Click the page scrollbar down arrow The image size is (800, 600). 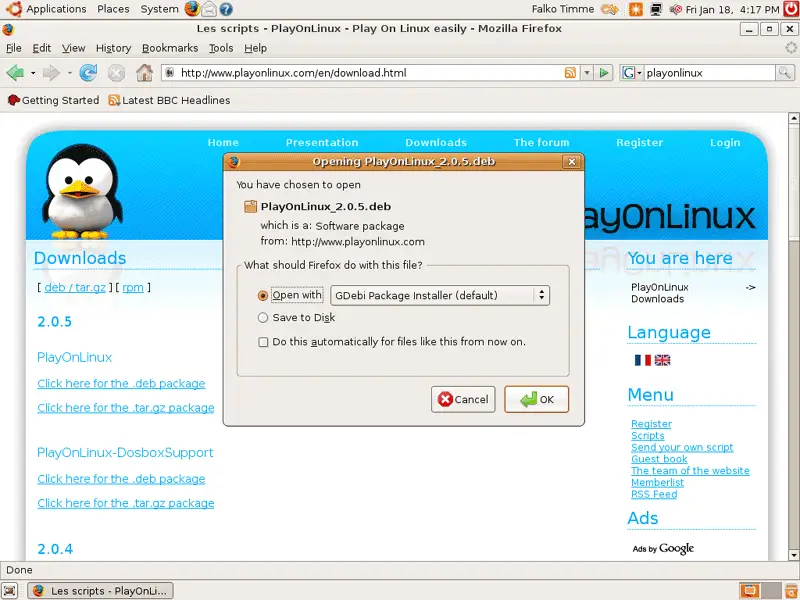tap(793, 555)
